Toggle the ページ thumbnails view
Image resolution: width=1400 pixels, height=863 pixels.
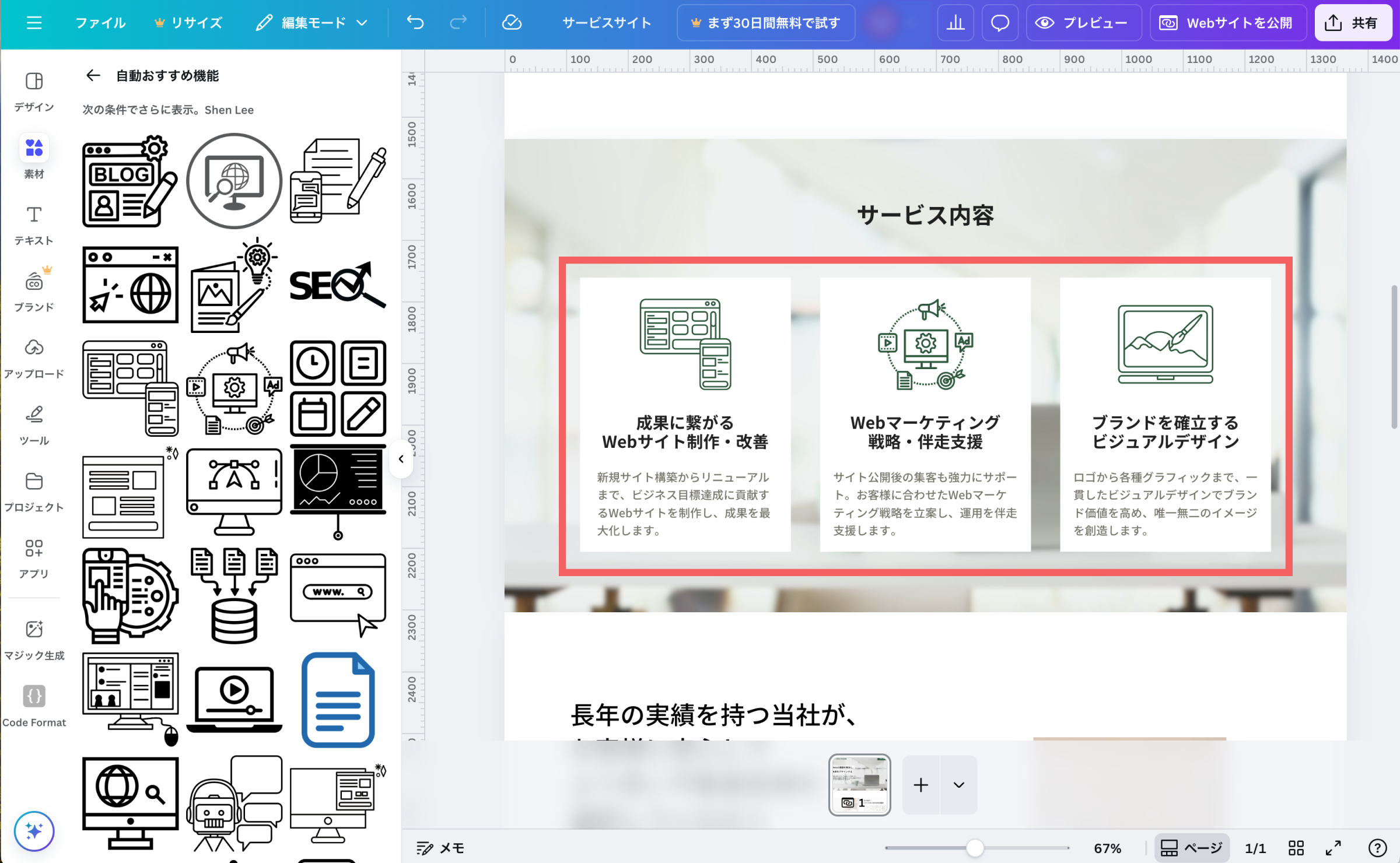pos(1191,848)
